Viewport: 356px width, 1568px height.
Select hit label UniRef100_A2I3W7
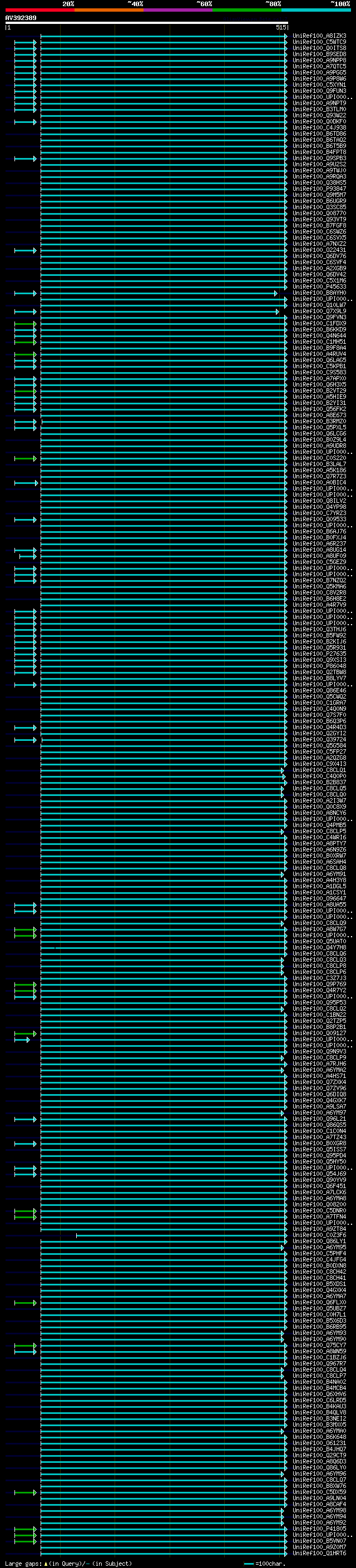tap(319, 800)
